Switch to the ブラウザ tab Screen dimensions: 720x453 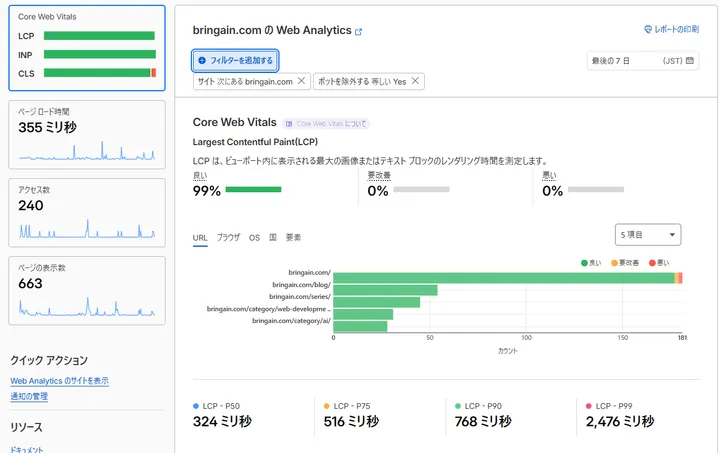coord(228,238)
